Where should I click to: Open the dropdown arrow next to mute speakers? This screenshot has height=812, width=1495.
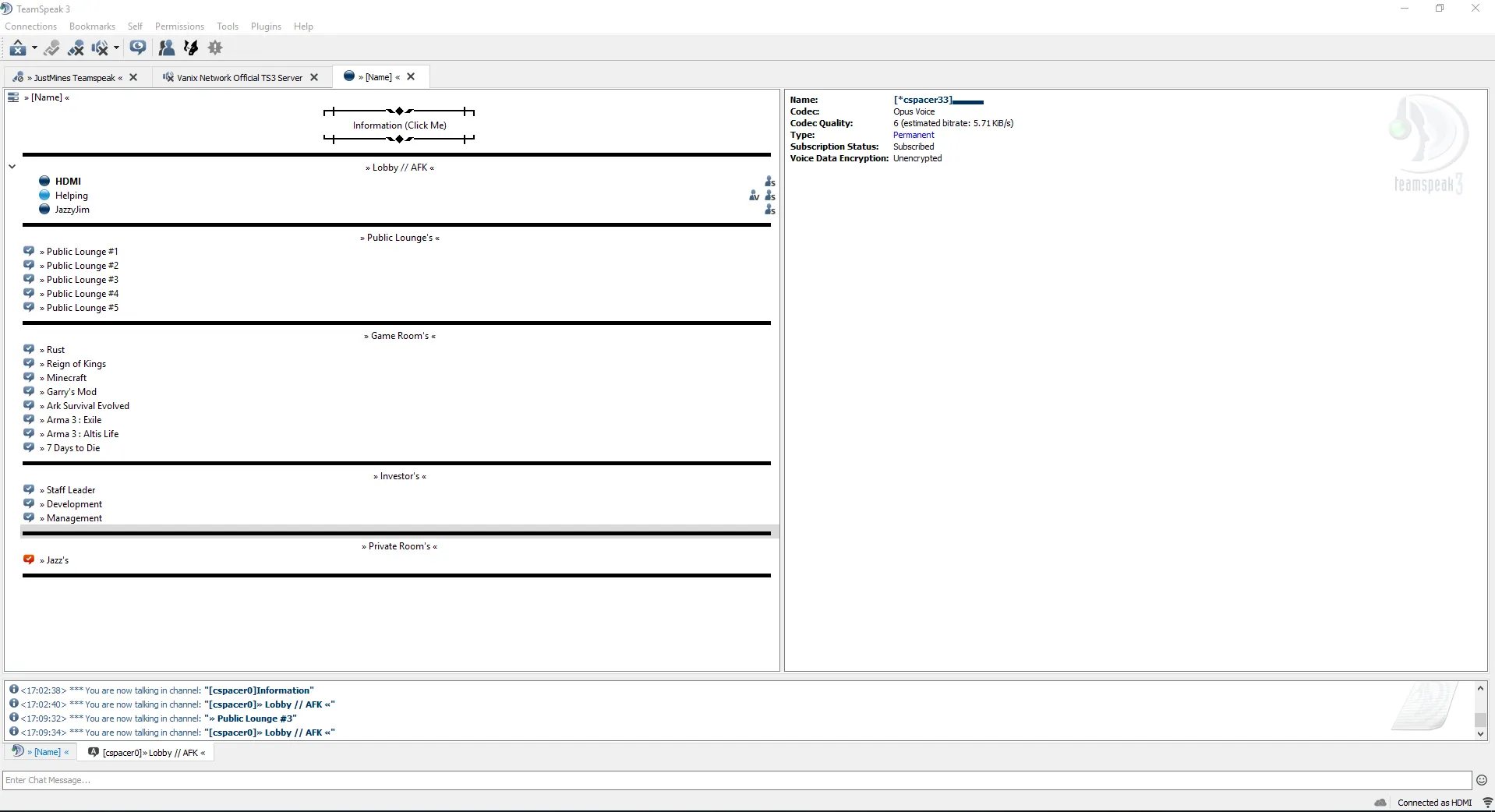(x=116, y=48)
